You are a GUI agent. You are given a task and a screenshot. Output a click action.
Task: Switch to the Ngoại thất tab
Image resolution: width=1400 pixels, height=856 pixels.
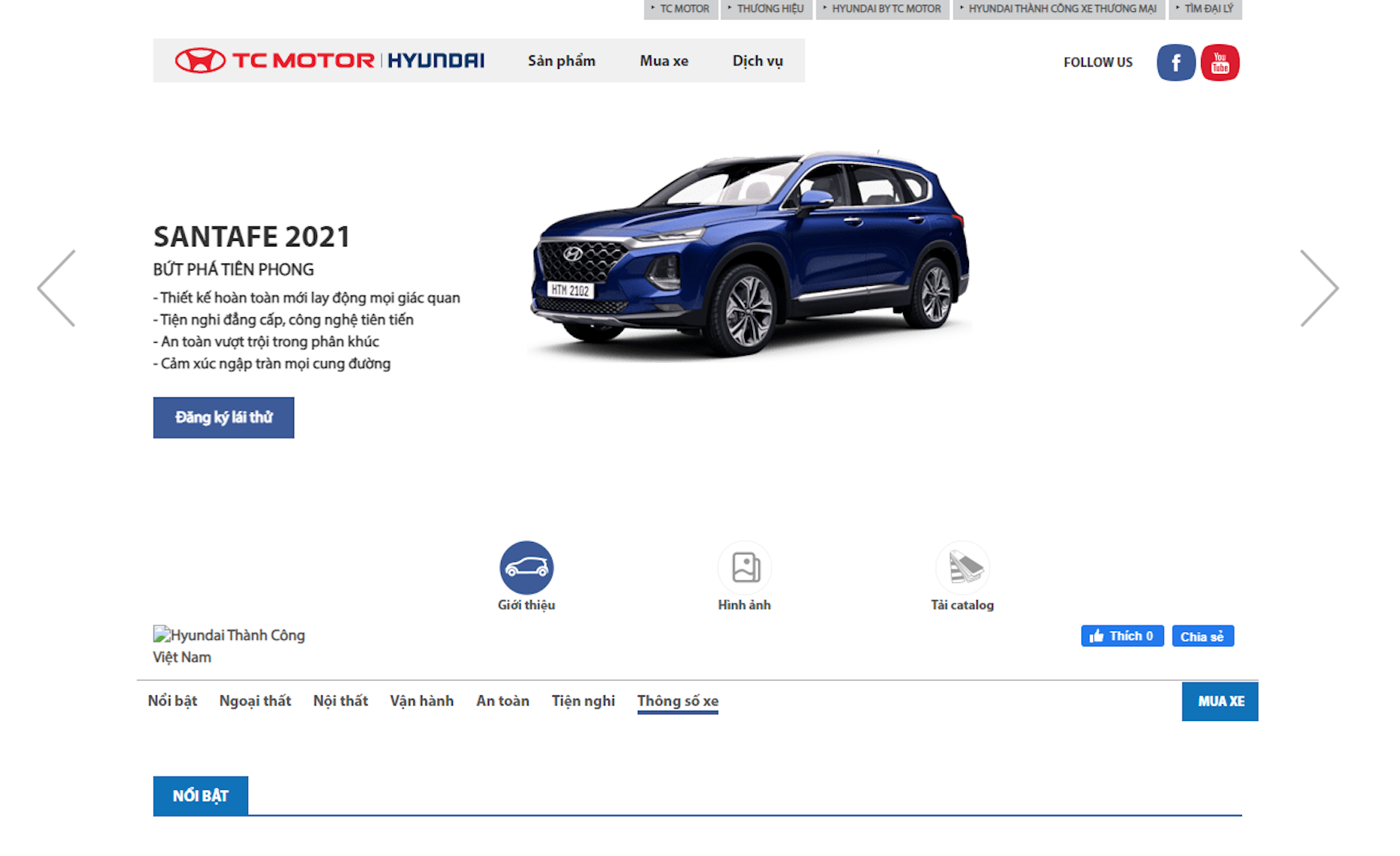click(x=255, y=701)
